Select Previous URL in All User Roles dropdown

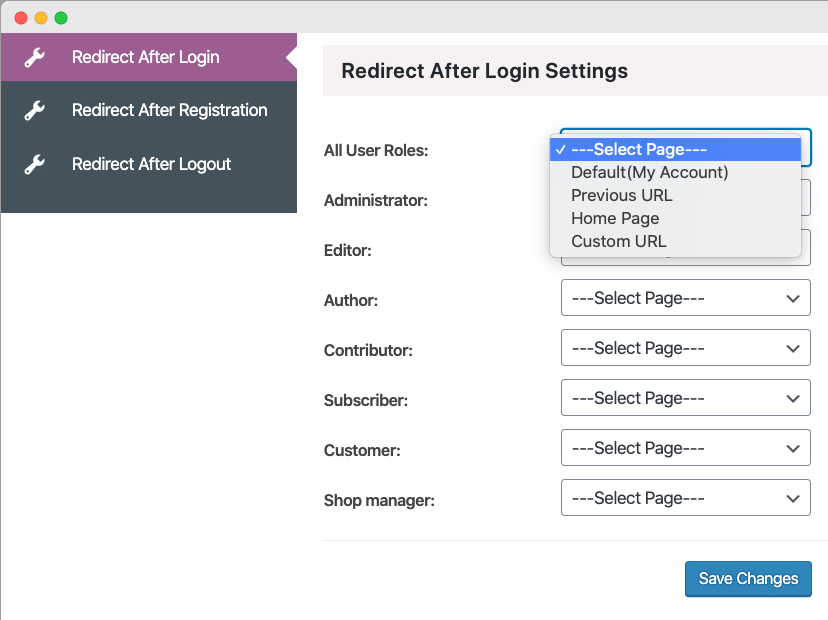pos(623,195)
